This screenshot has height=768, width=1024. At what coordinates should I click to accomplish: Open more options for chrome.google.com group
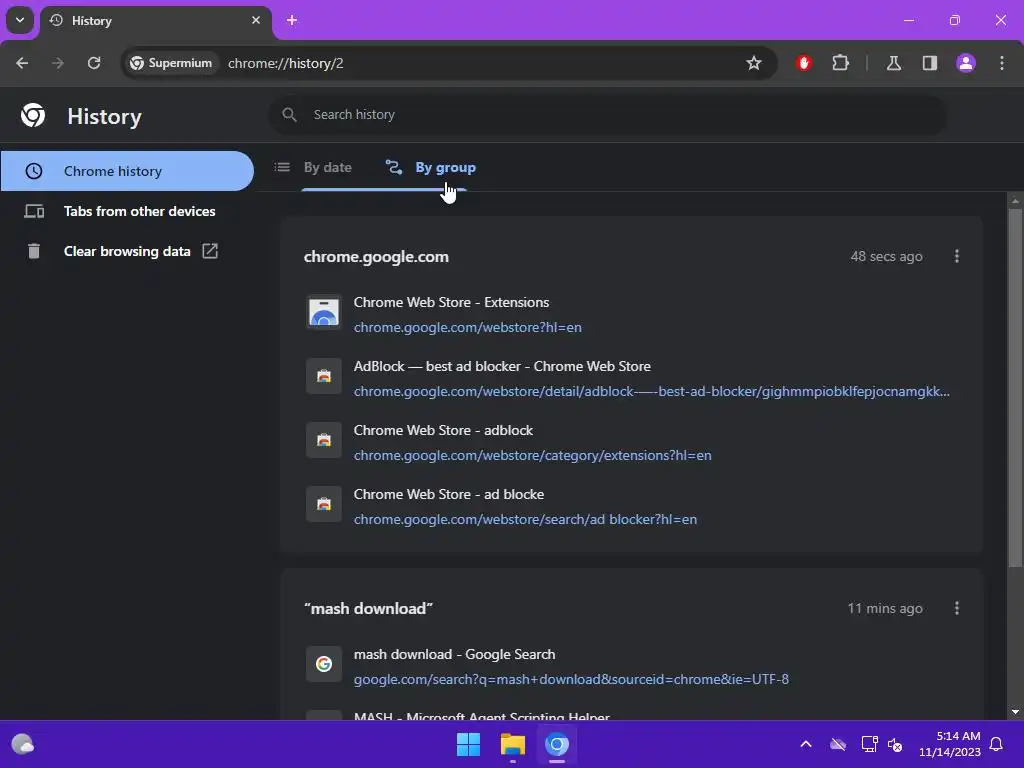[x=957, y=256]
